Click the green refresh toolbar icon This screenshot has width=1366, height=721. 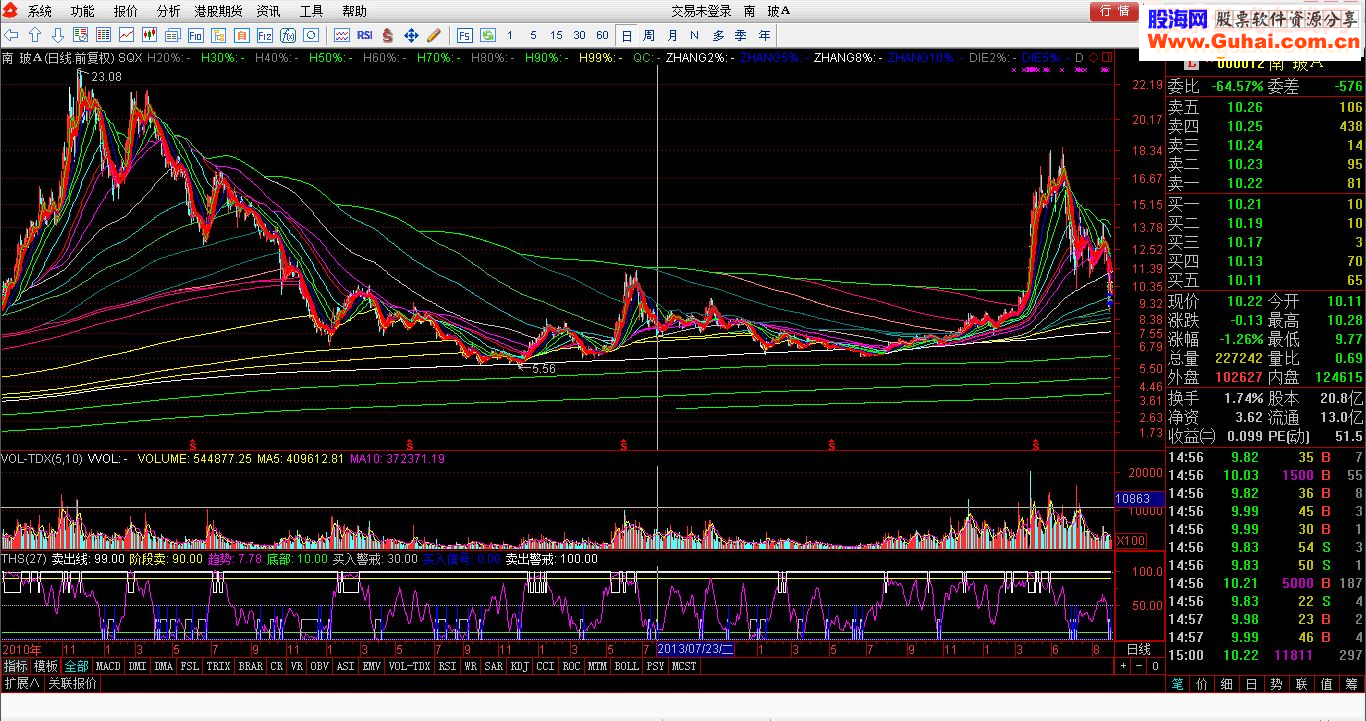click(488, 35)
